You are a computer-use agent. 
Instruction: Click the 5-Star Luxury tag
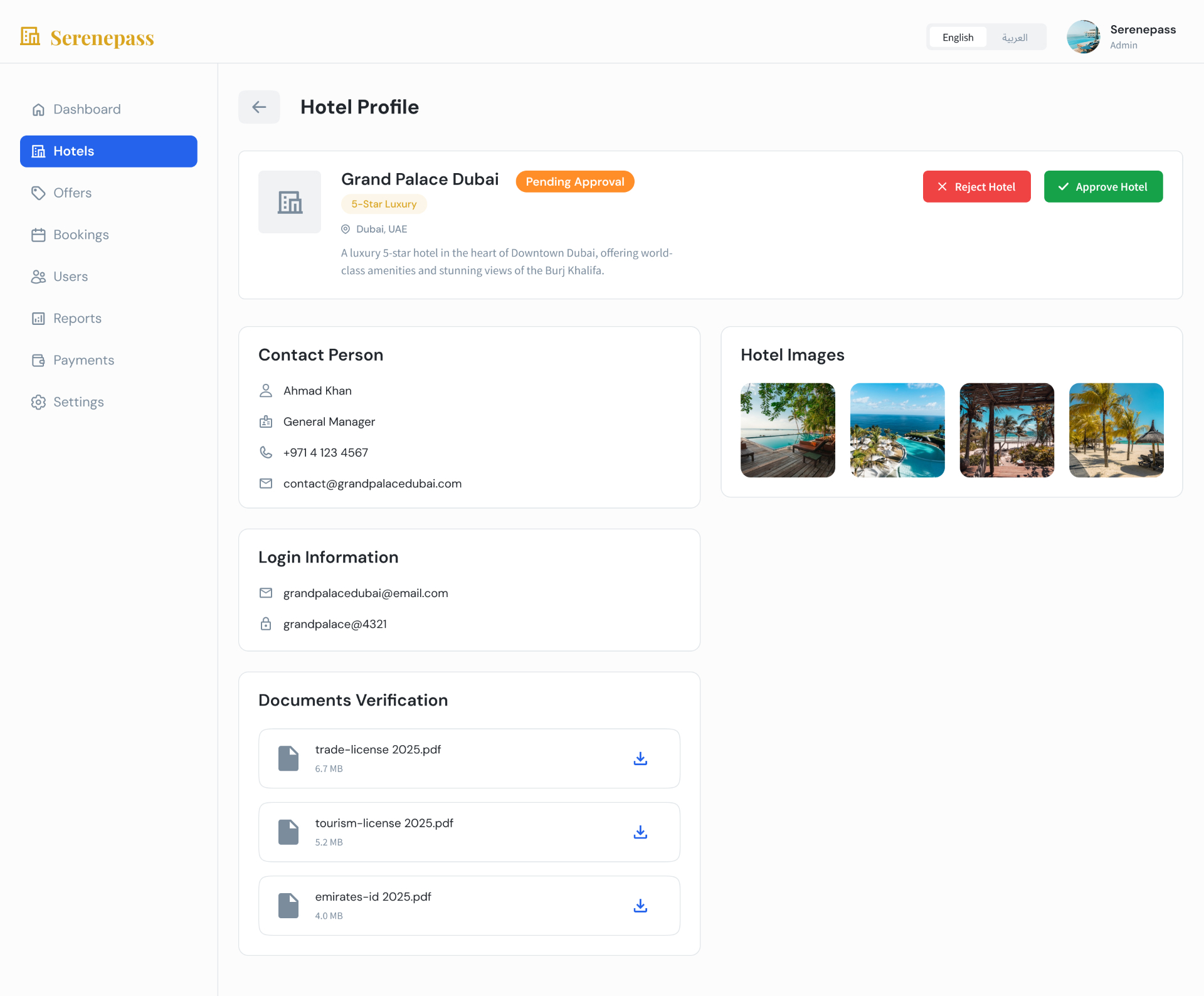click(x=384, y=204)
